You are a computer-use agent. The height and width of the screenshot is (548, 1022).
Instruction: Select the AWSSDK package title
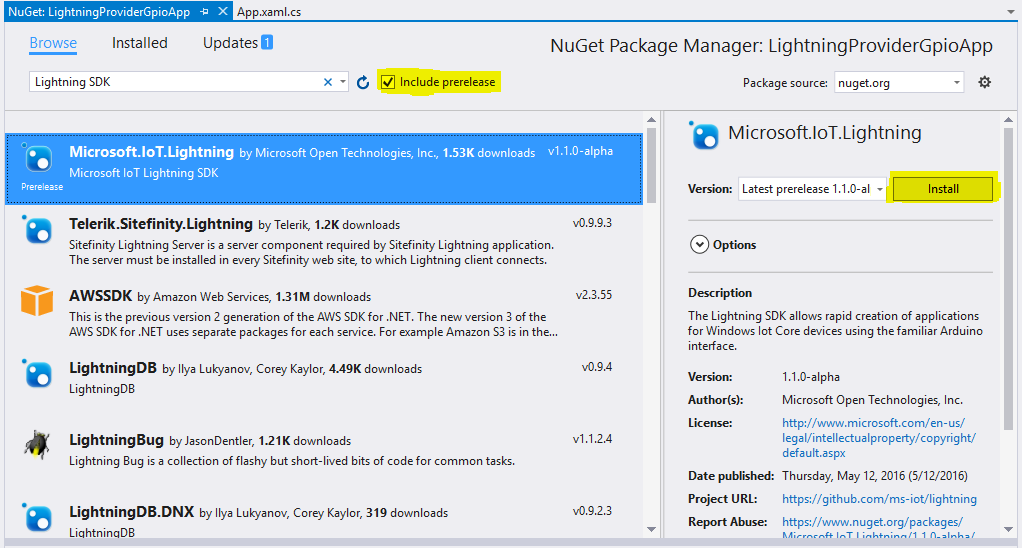(100, 296)
